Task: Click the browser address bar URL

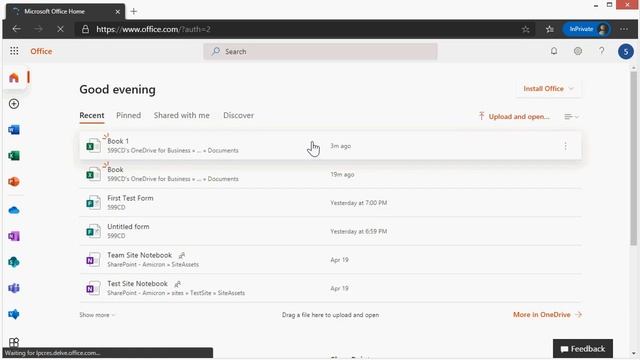Action: (153, 29)
